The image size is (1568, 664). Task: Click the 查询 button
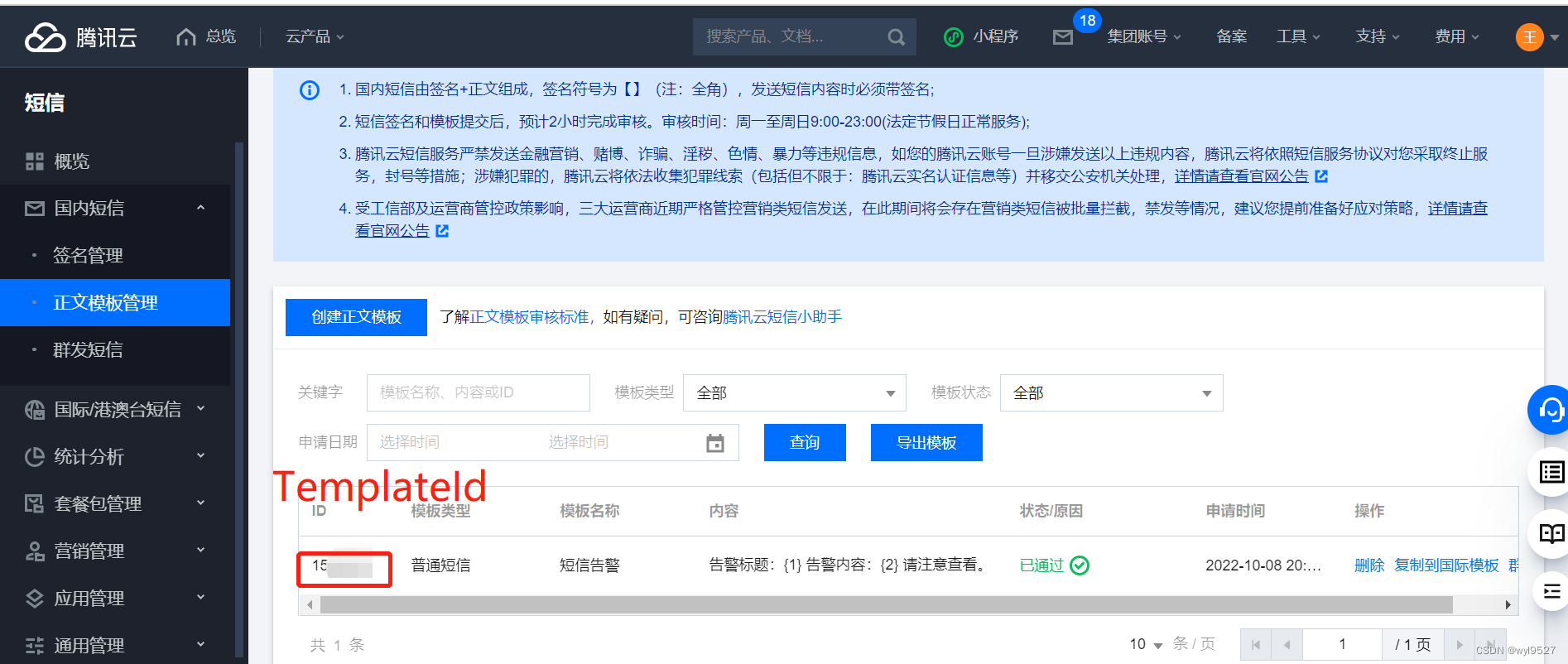tap(805, 443)
